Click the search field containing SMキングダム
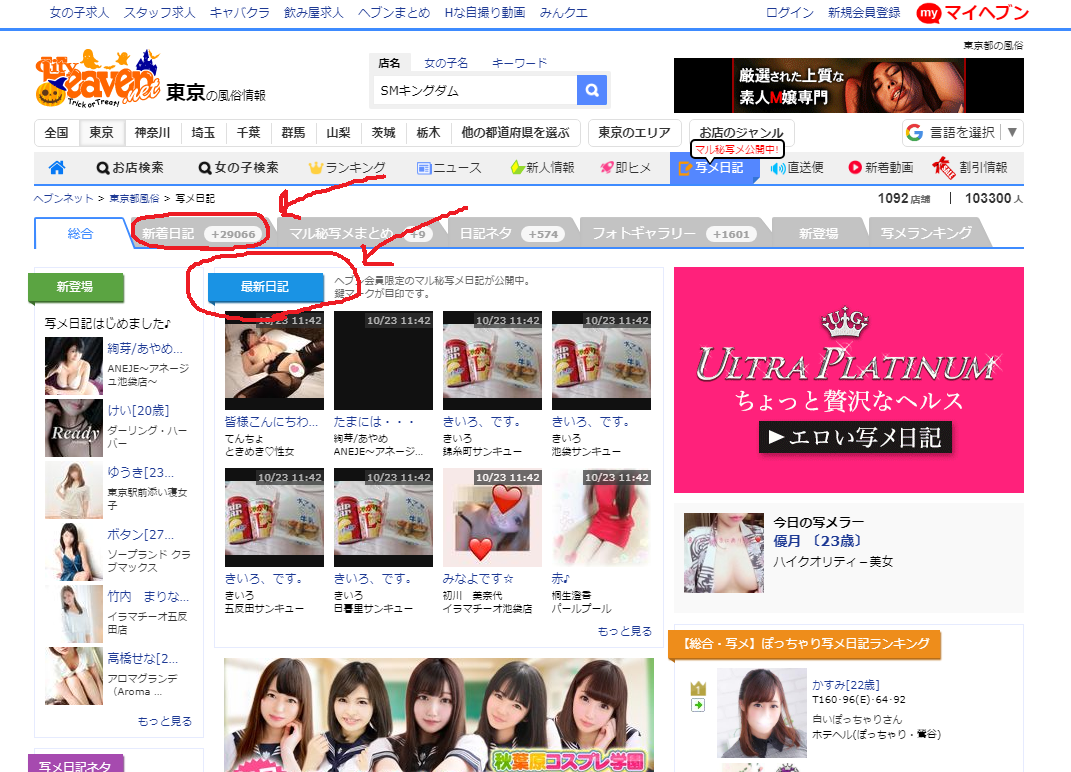 coord(474,91)
